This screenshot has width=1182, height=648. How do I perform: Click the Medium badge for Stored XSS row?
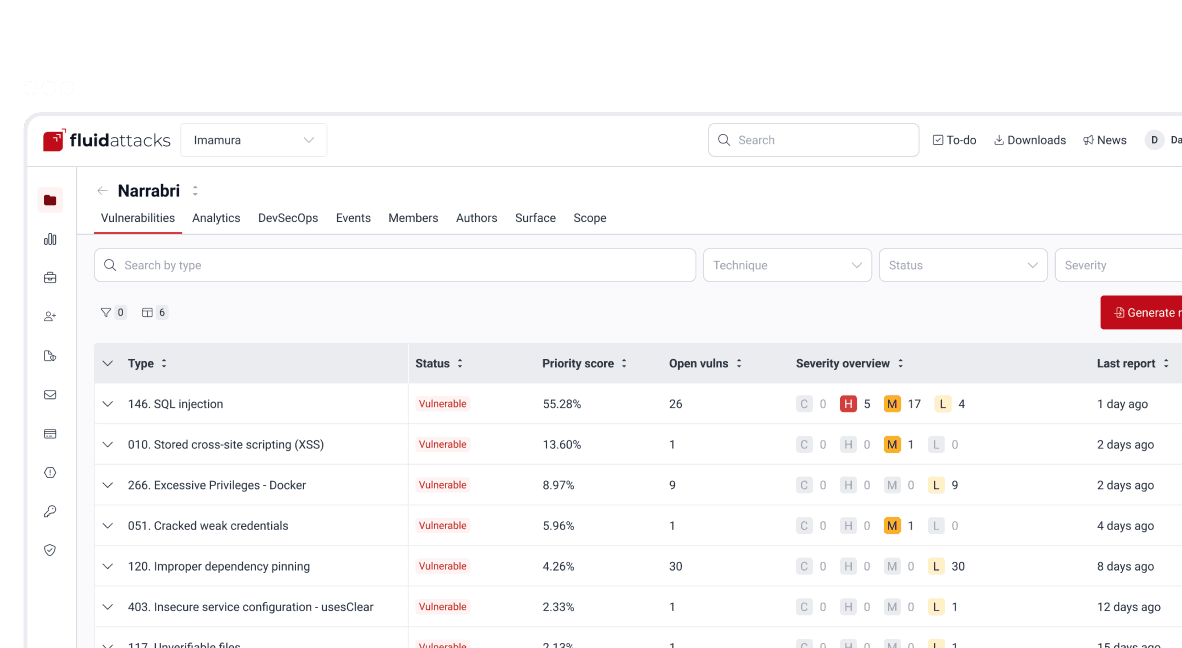click(893, 445)
